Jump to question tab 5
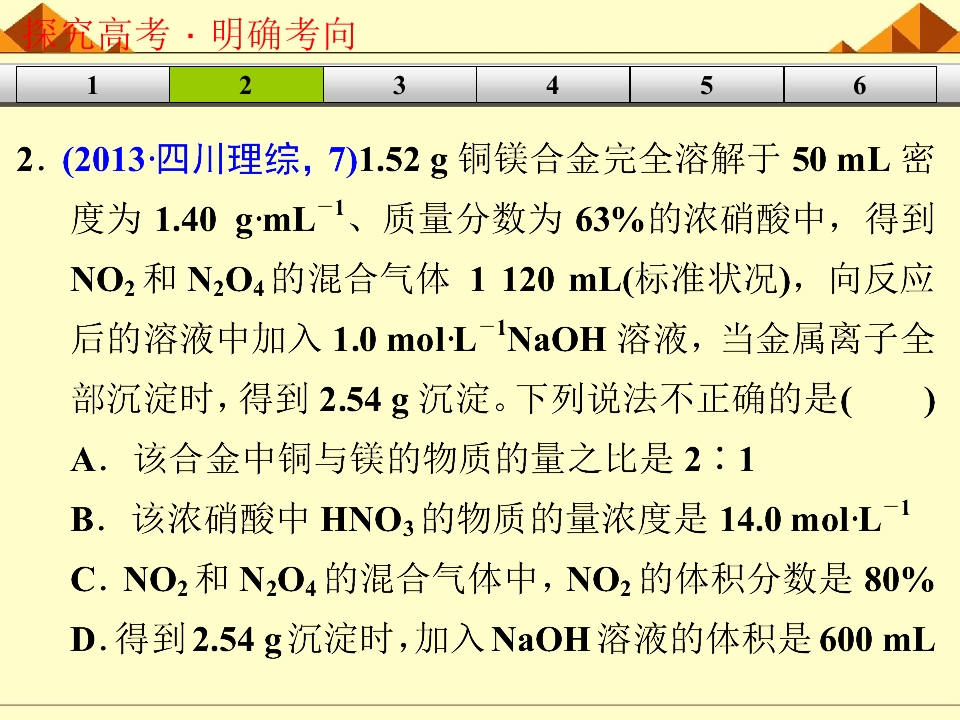Viewport: 960px width, 720px height. tap(707, 84)
